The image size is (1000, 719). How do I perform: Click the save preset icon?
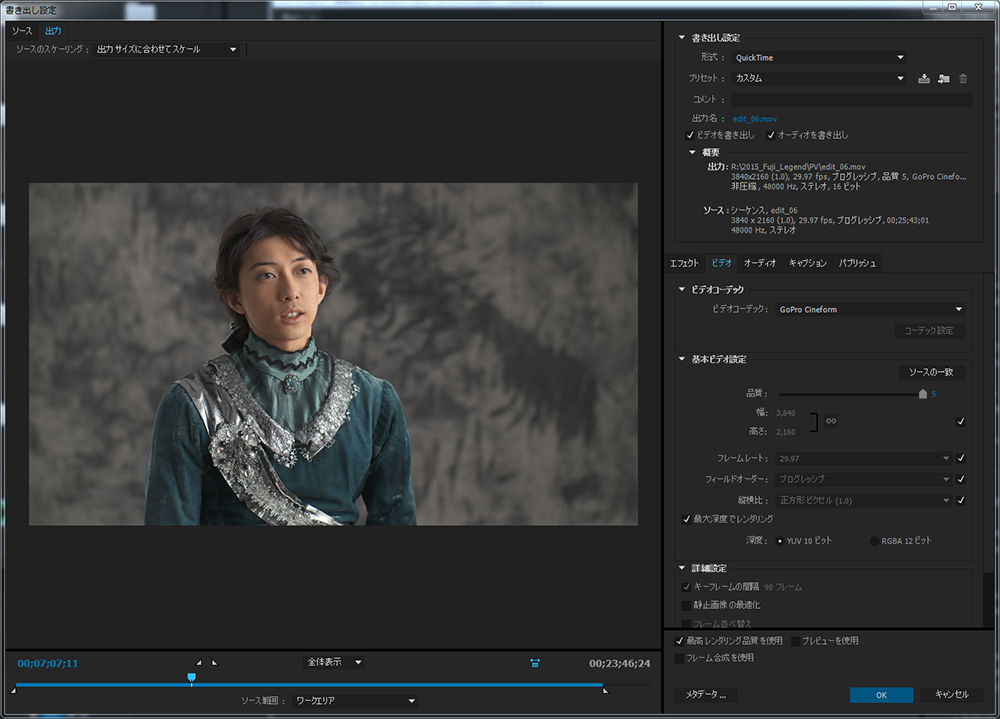point(923,78)
